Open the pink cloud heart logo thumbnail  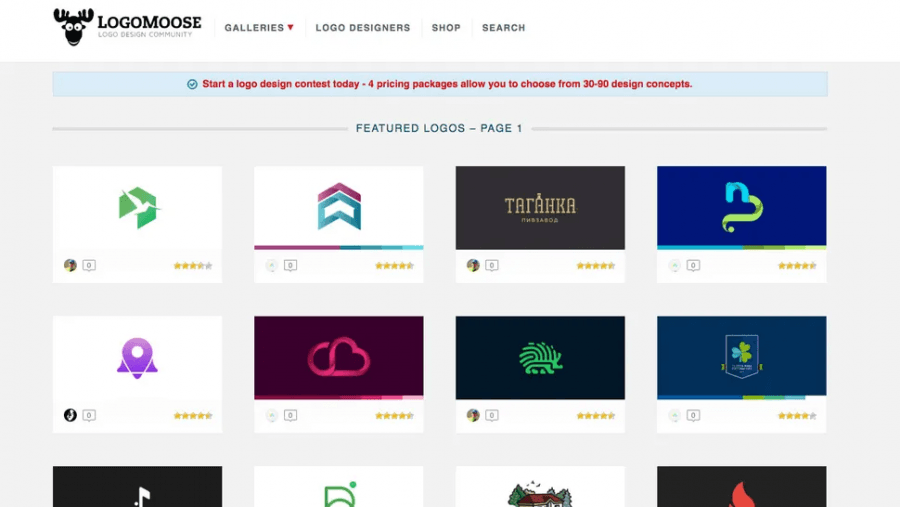[339, 357]
